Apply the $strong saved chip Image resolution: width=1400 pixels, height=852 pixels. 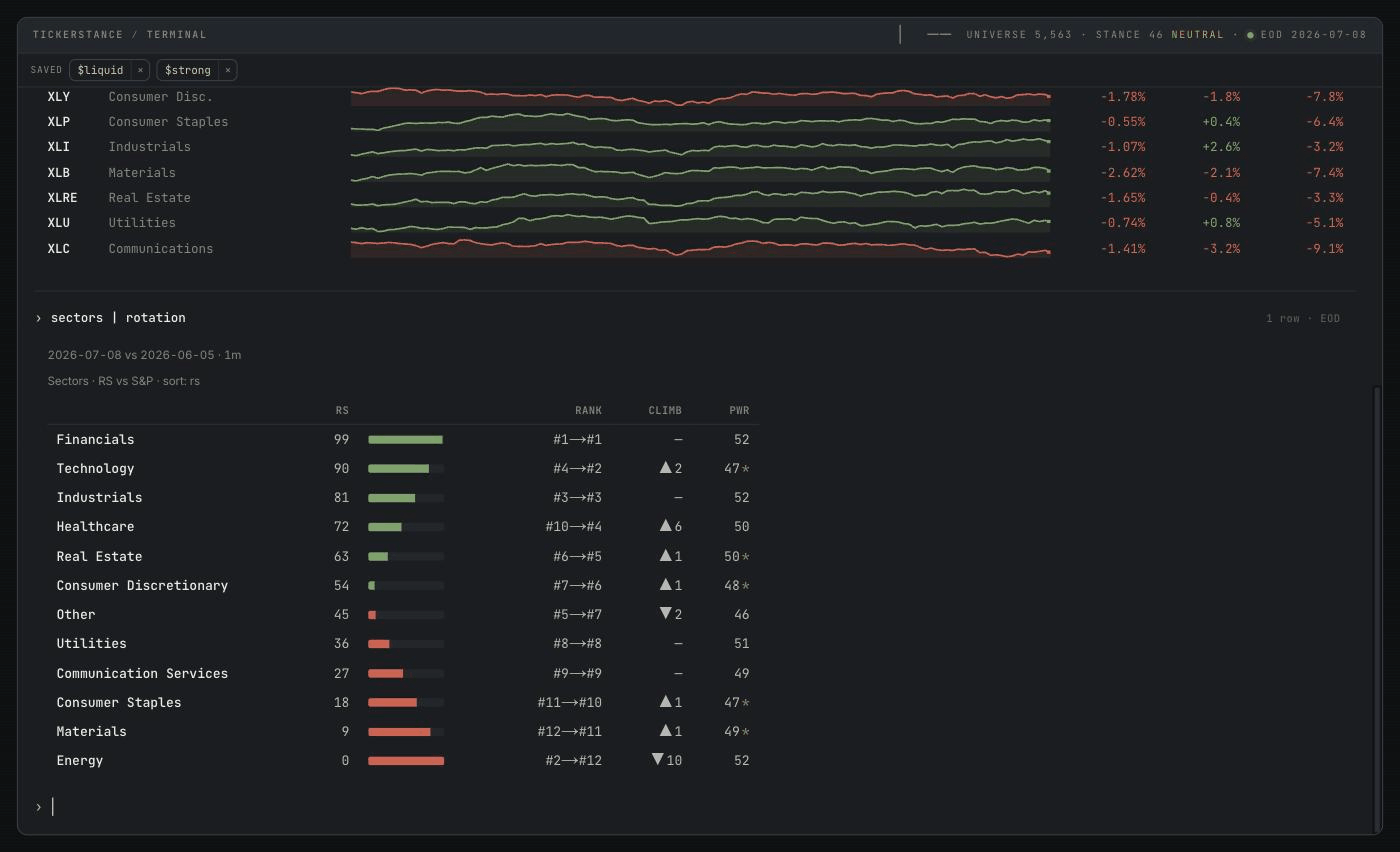pos(188,70)
